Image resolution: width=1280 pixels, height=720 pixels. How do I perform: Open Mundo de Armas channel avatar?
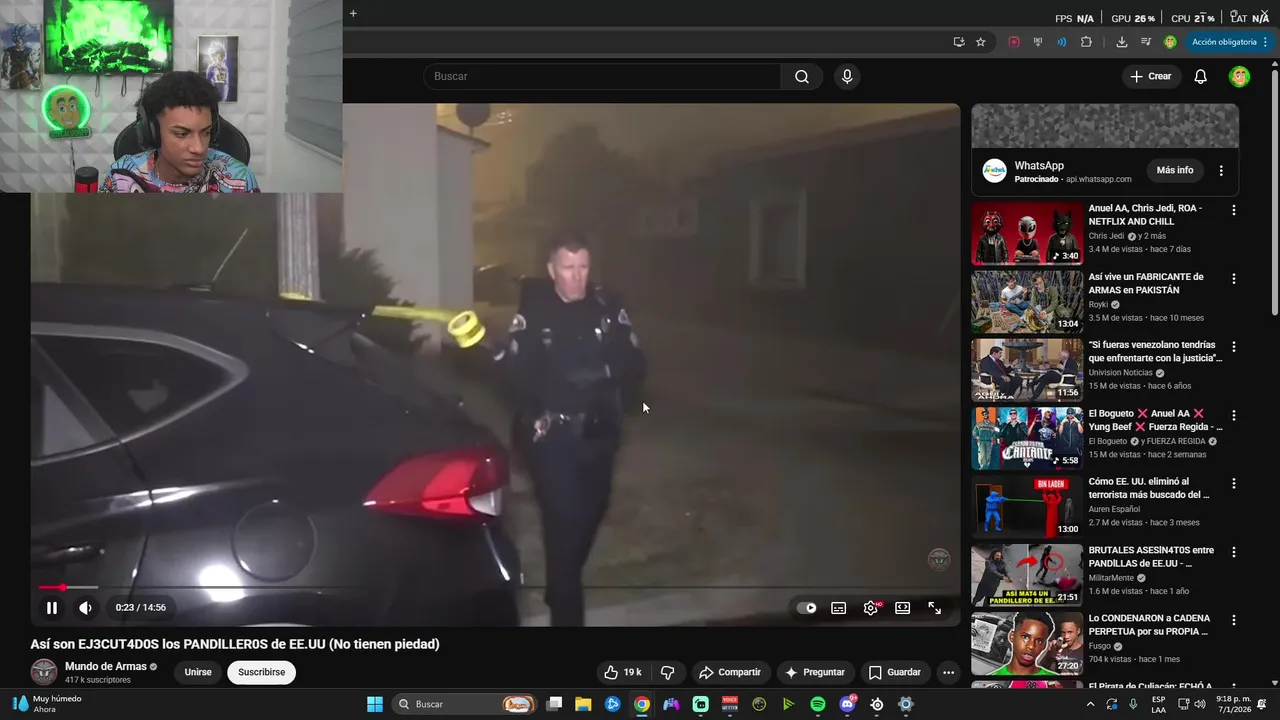[x=44, y=672]
